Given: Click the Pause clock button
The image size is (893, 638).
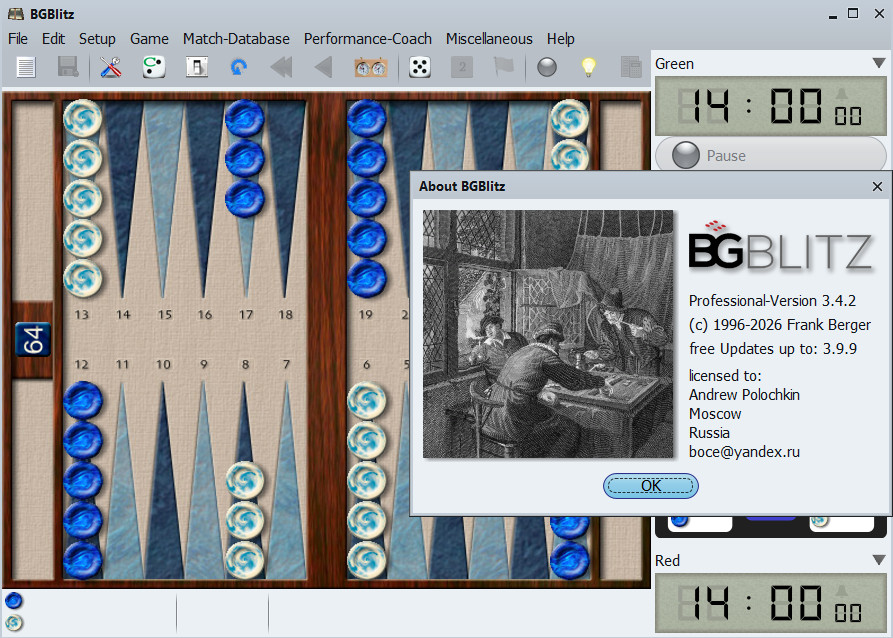Looking at the screenshot, I should 771,156.
